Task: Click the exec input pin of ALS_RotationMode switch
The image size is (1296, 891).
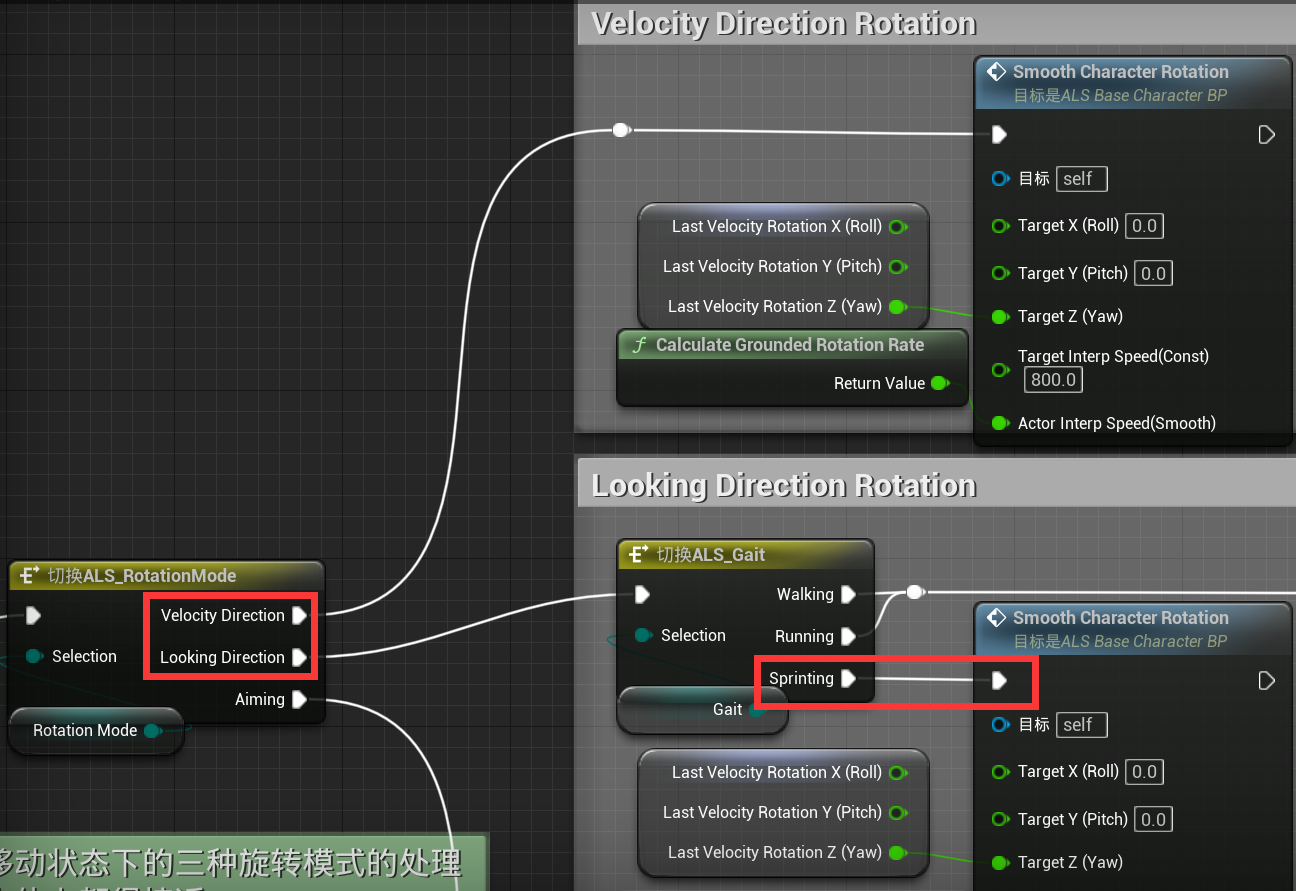Action: pyautogui.click(x=34, y=615)
